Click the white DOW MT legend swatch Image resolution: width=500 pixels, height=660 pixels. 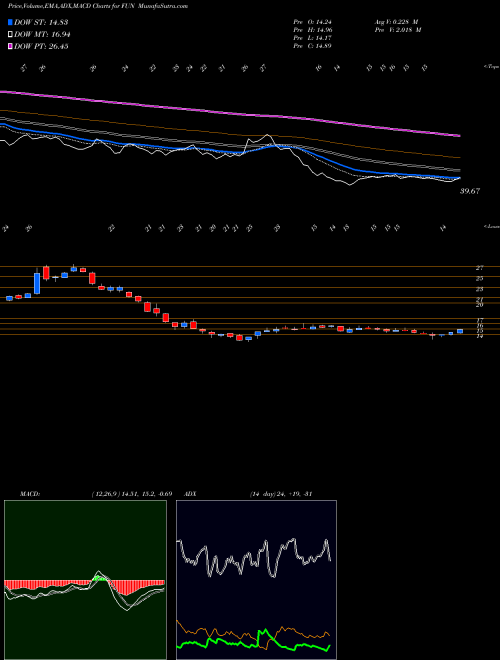[11, 35]
